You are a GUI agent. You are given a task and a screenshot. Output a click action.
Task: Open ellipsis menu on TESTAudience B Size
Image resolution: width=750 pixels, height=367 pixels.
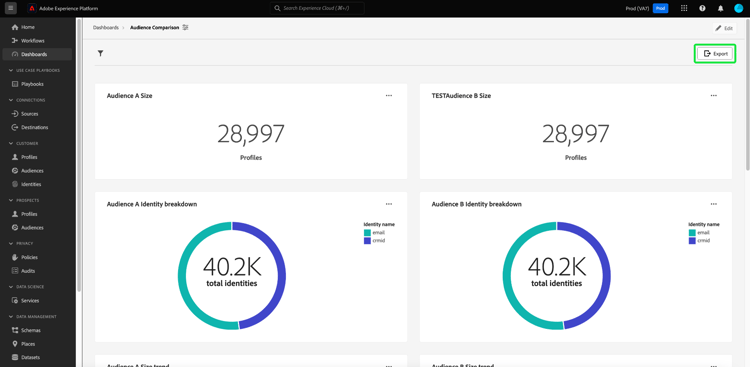(x=714, y=96)
